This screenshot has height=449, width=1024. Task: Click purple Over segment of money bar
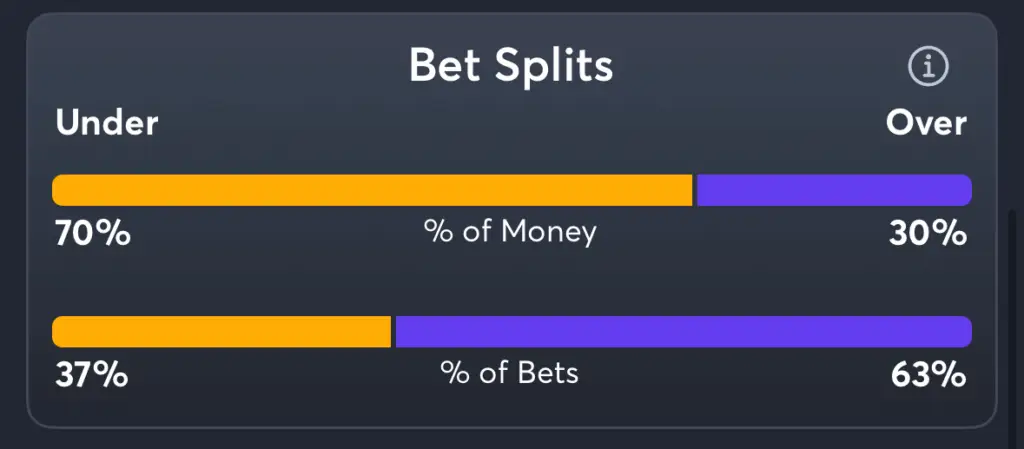(x=834, y=190)
